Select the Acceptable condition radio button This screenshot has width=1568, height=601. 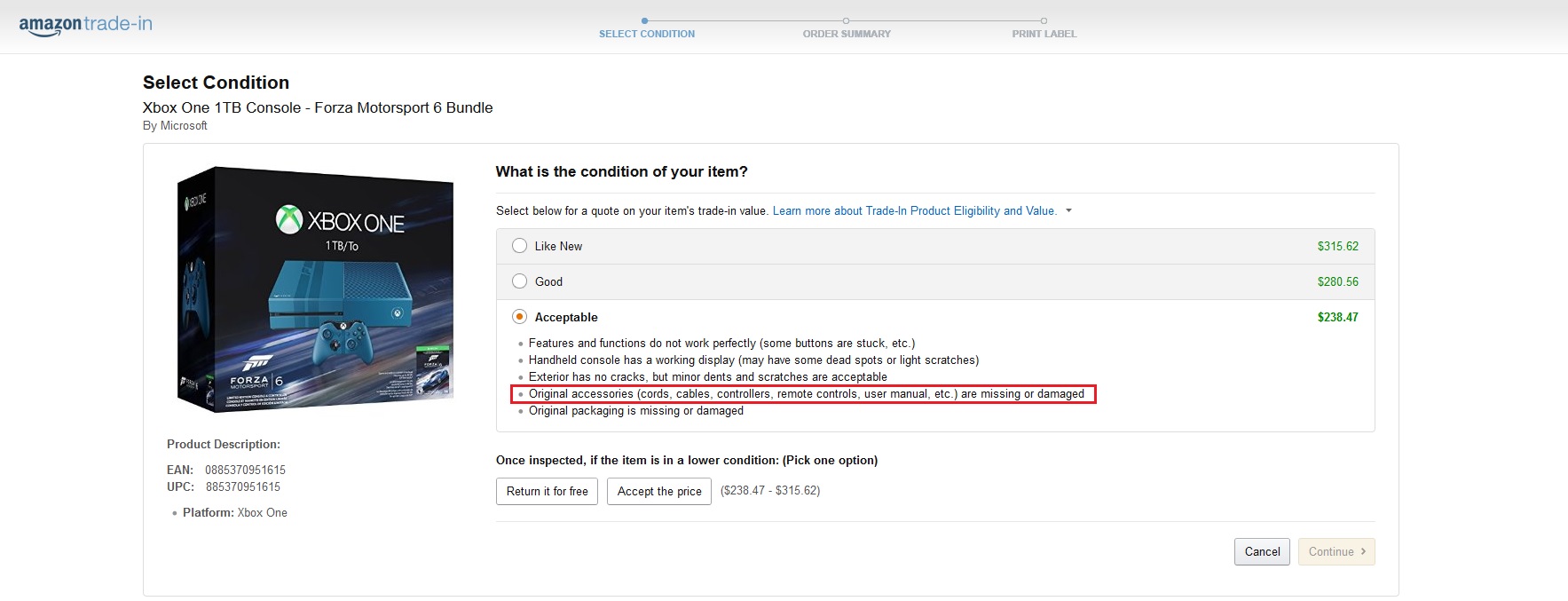[520, 317]
